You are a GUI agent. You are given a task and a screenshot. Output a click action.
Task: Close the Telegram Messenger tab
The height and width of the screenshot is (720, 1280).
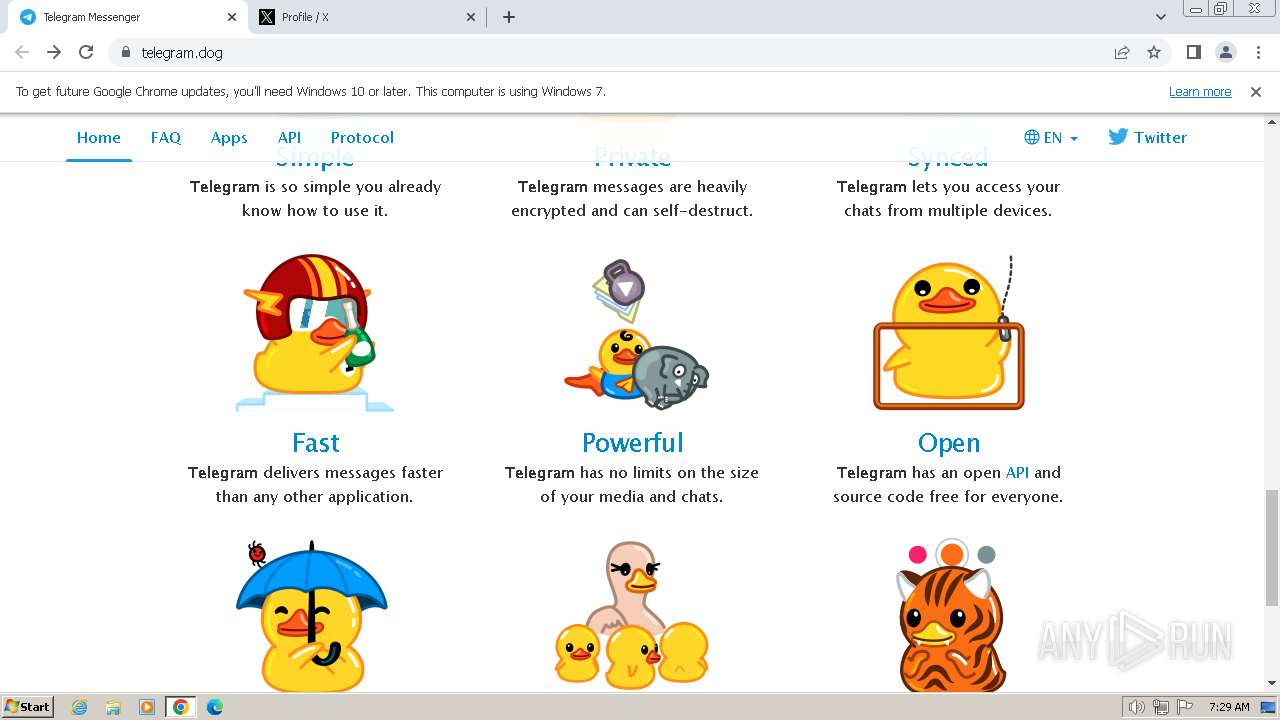(x=232, y=17)
